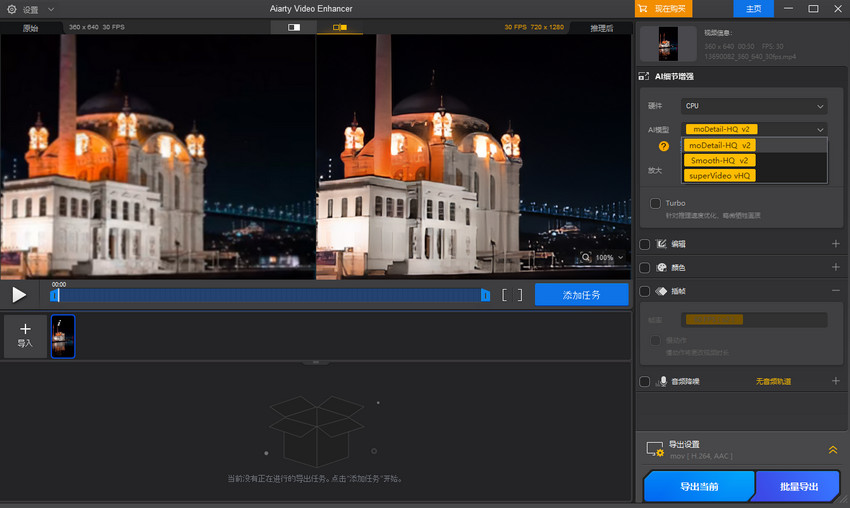Click the panel divider handle below the clip strip

click(x=315, y=362)
